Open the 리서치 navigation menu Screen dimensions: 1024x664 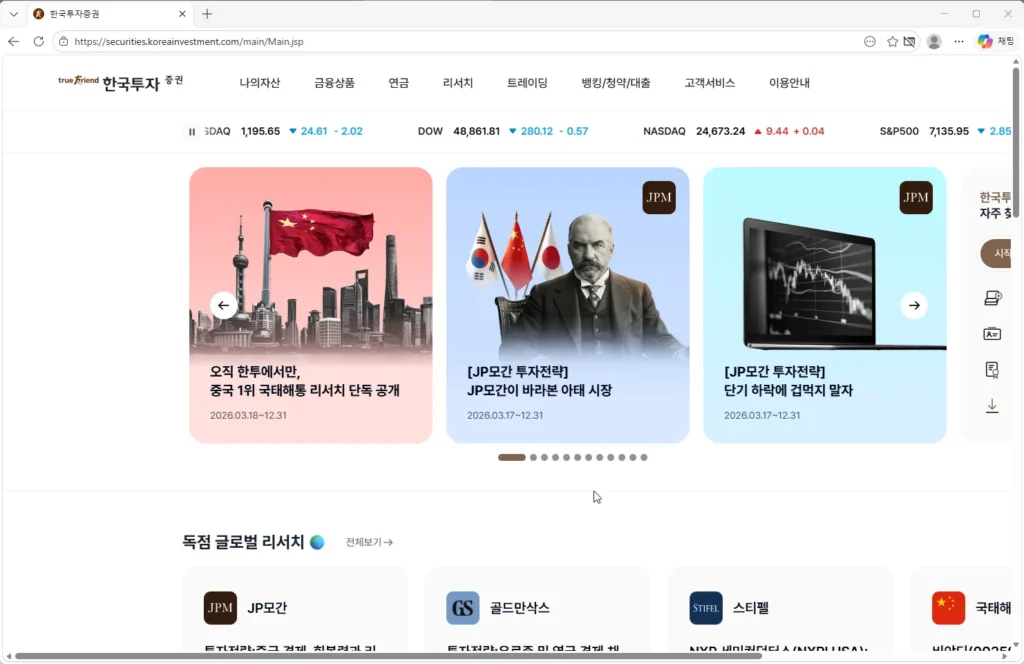click(x=457, y=84)
